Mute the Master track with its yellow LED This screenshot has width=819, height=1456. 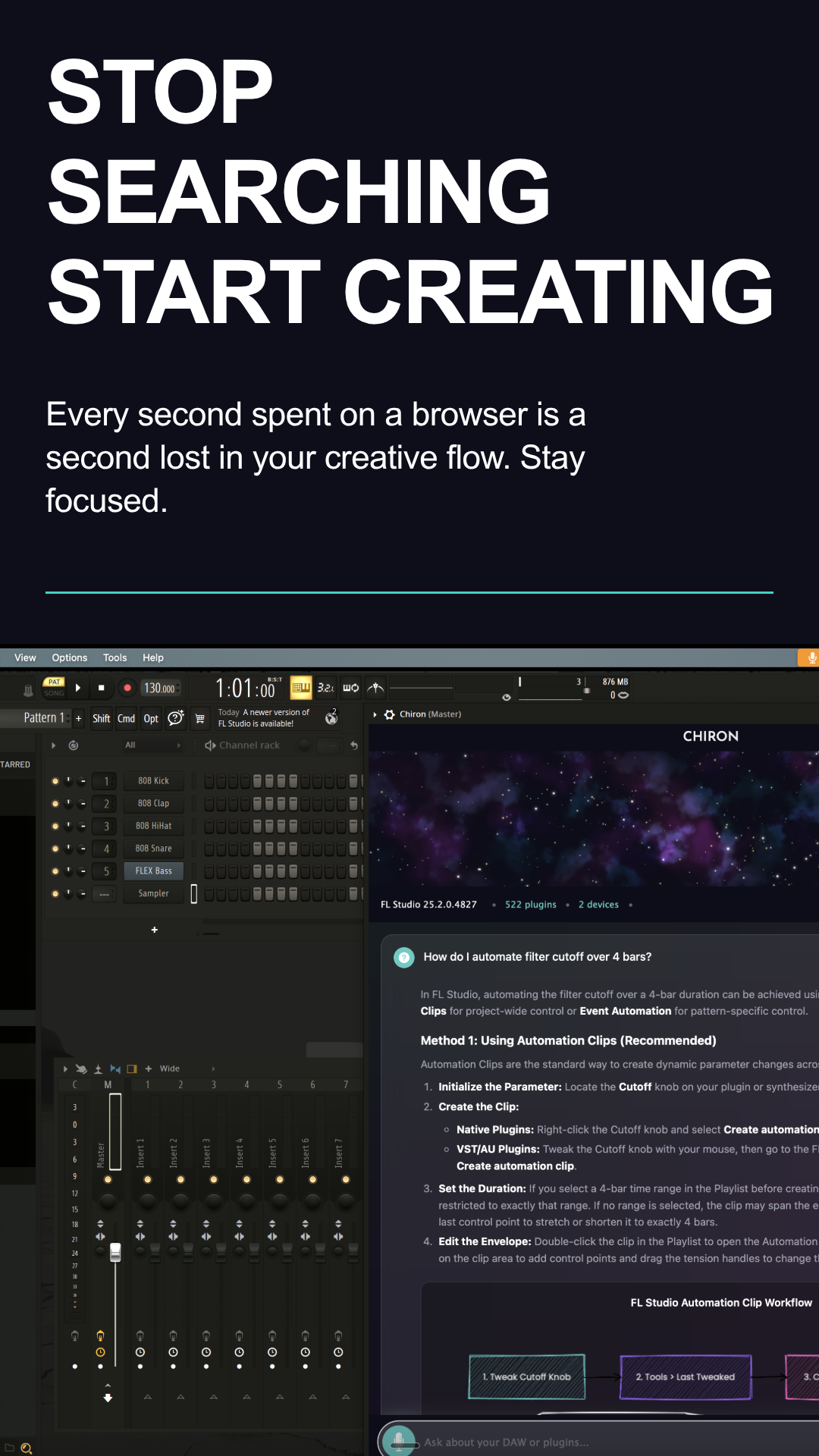(108, 1180)
